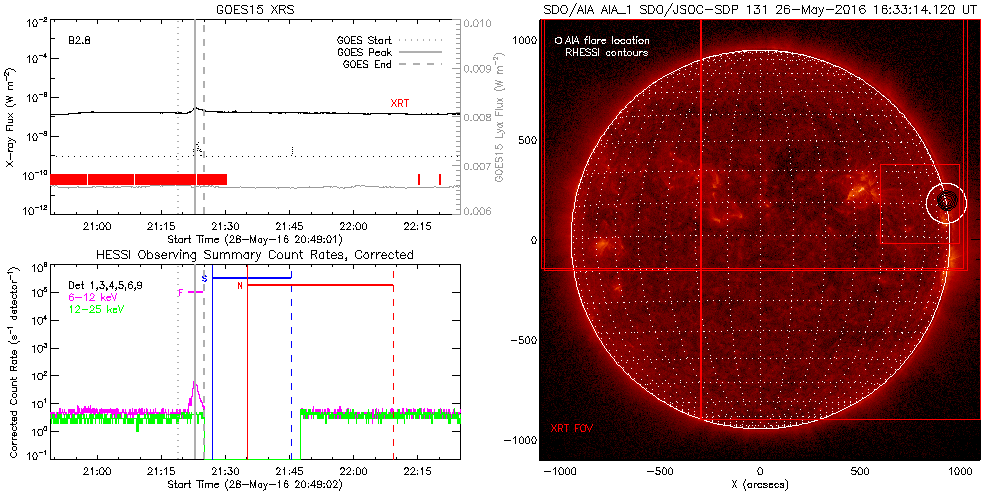Select the GOES Peak legend entry
The width and height of the screenshot is (1000, 500).
pyautogui.click(x=363, y=52)
